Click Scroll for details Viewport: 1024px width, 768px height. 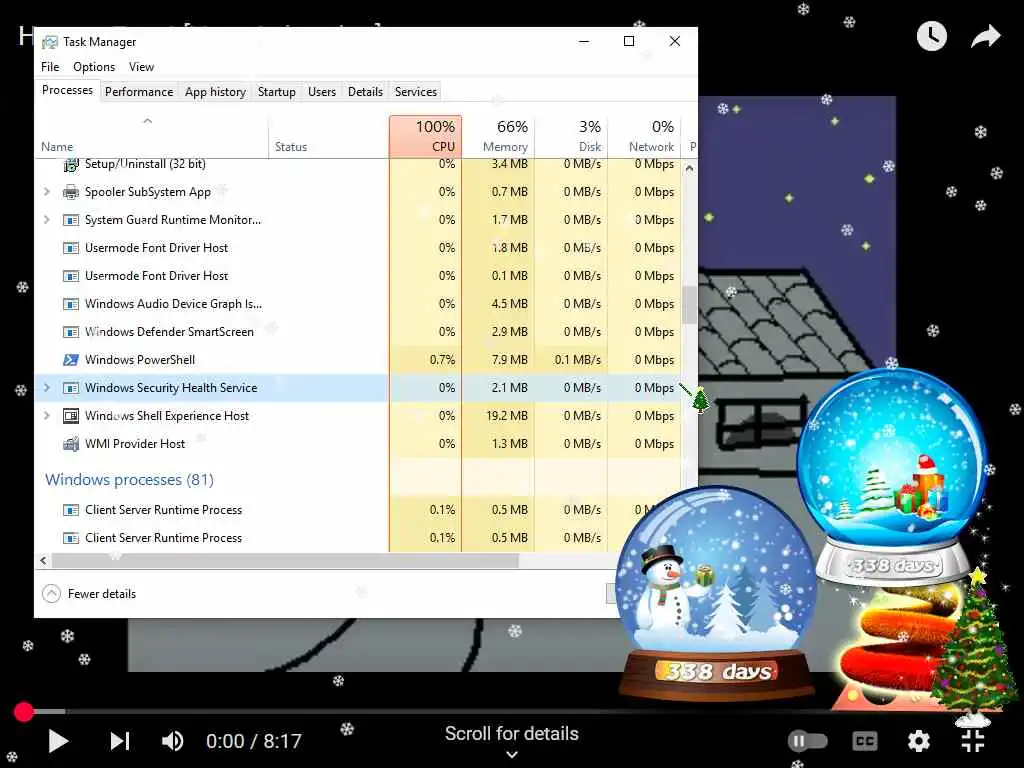[511, 733]
